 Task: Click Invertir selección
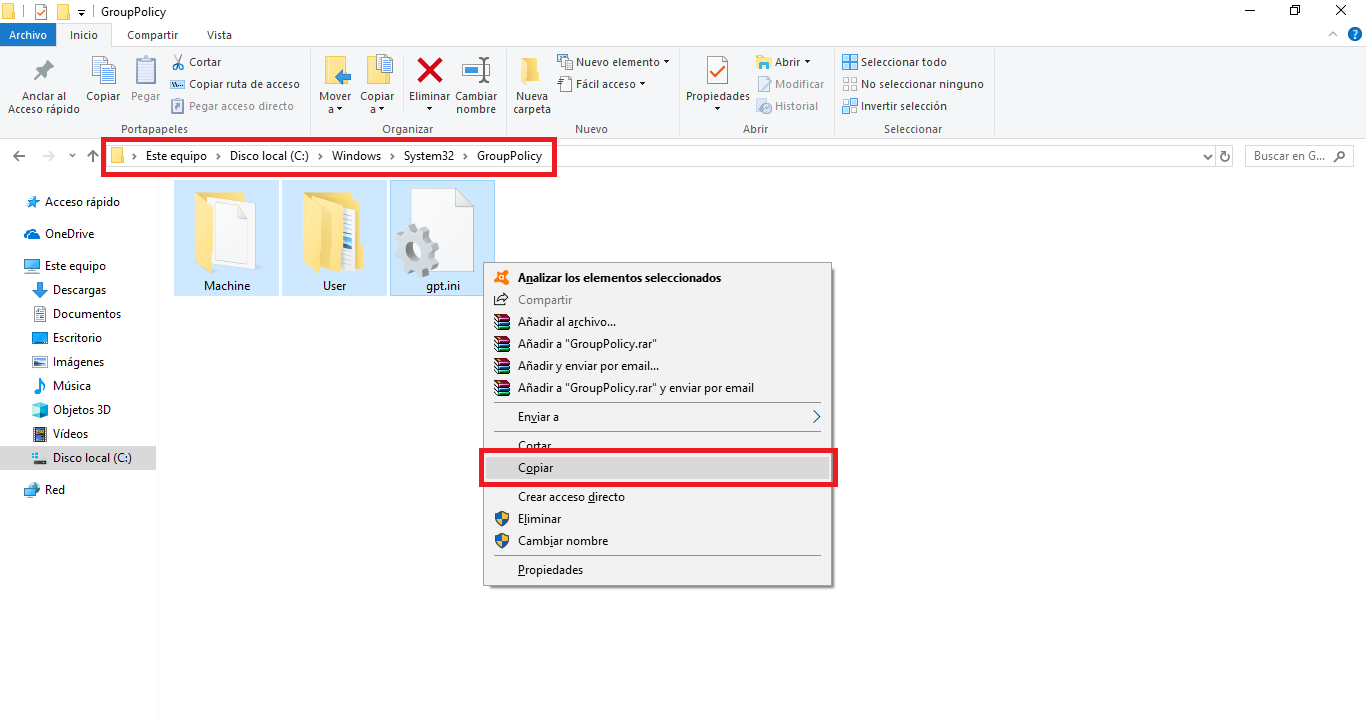pos(895,106)
